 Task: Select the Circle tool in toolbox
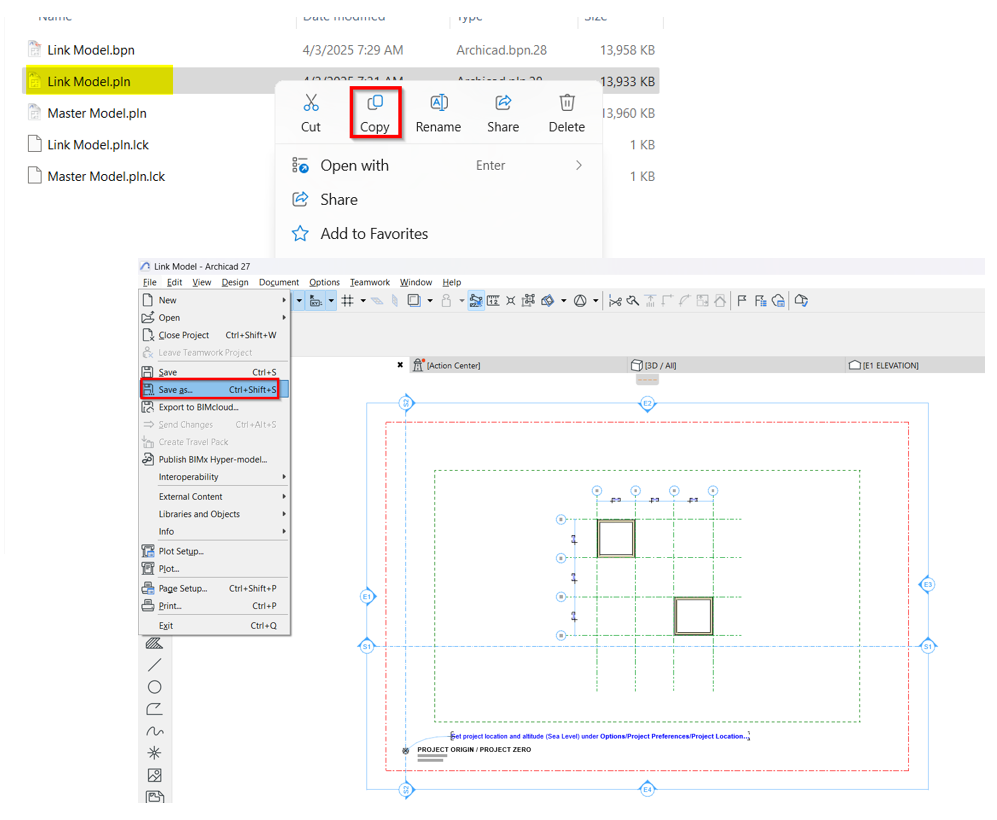(155, 687)
